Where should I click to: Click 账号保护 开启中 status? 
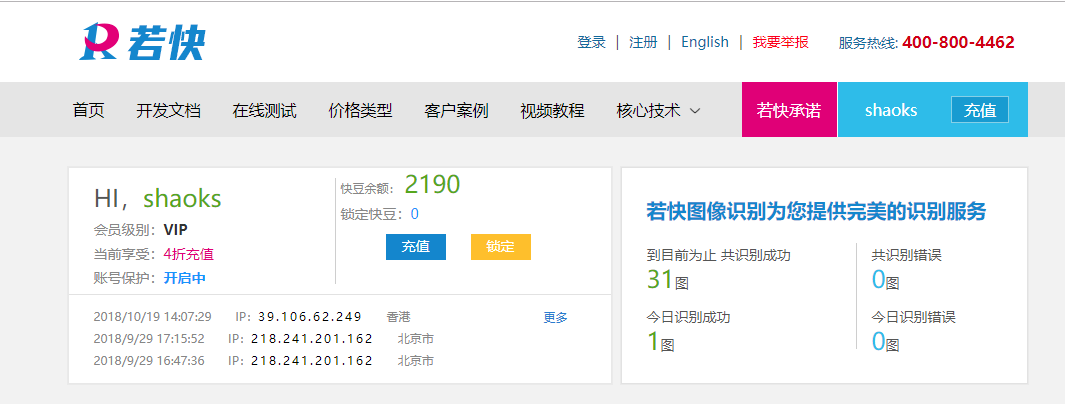point(185,278)
